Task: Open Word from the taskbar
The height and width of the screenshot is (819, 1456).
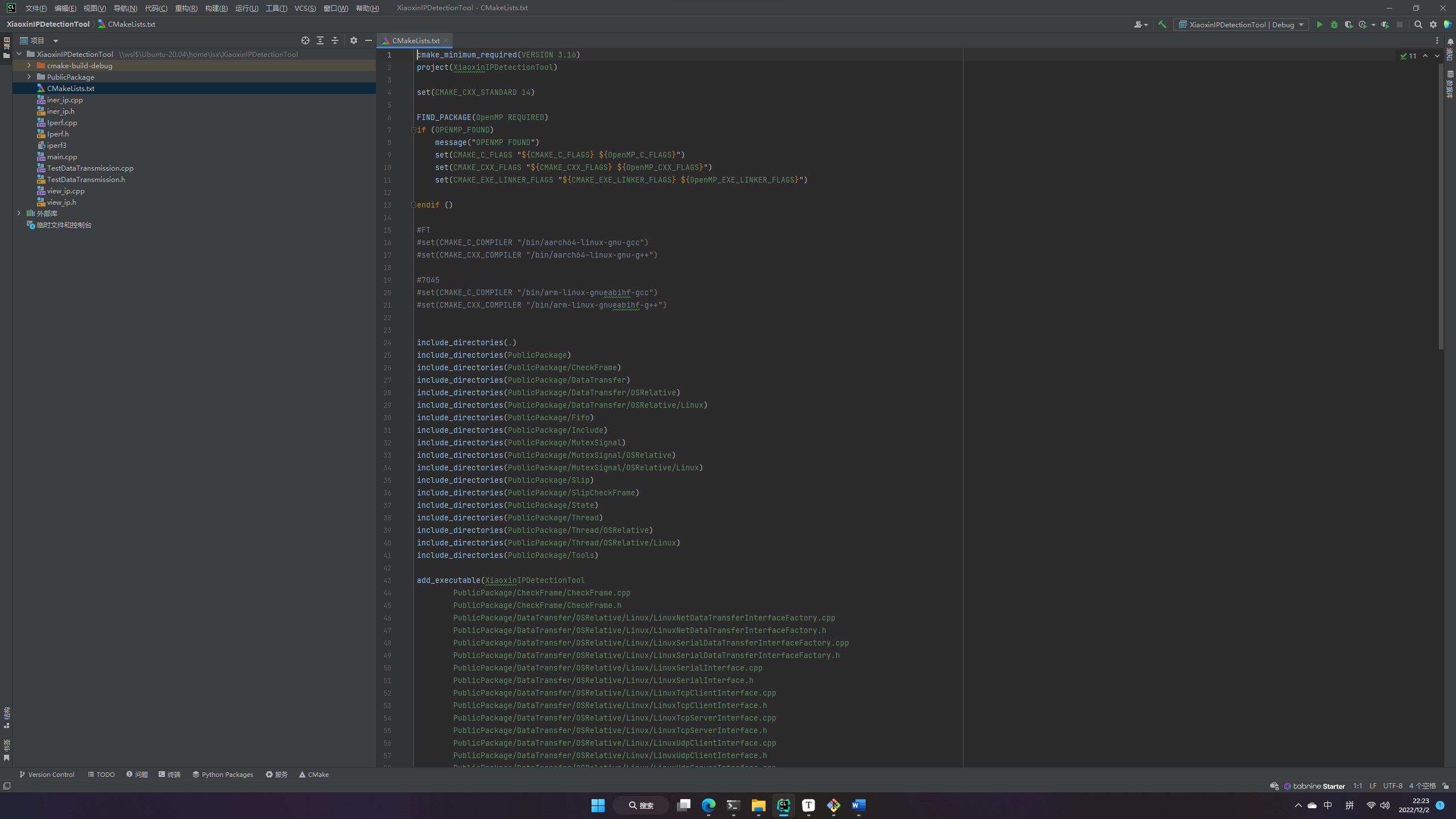Action: coord(858,805)
